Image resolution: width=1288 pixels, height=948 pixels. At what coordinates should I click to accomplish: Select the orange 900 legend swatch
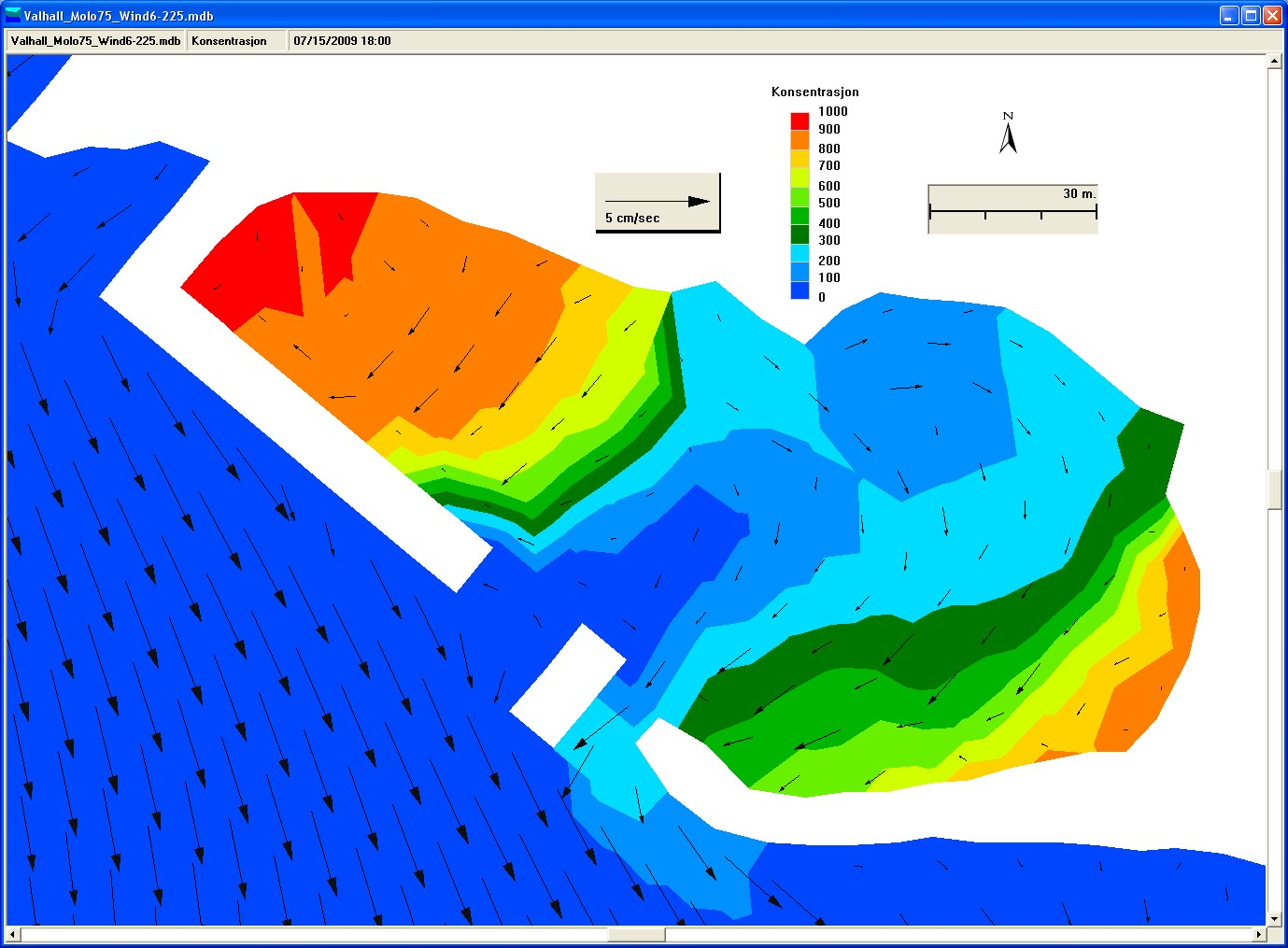point(800,140)
